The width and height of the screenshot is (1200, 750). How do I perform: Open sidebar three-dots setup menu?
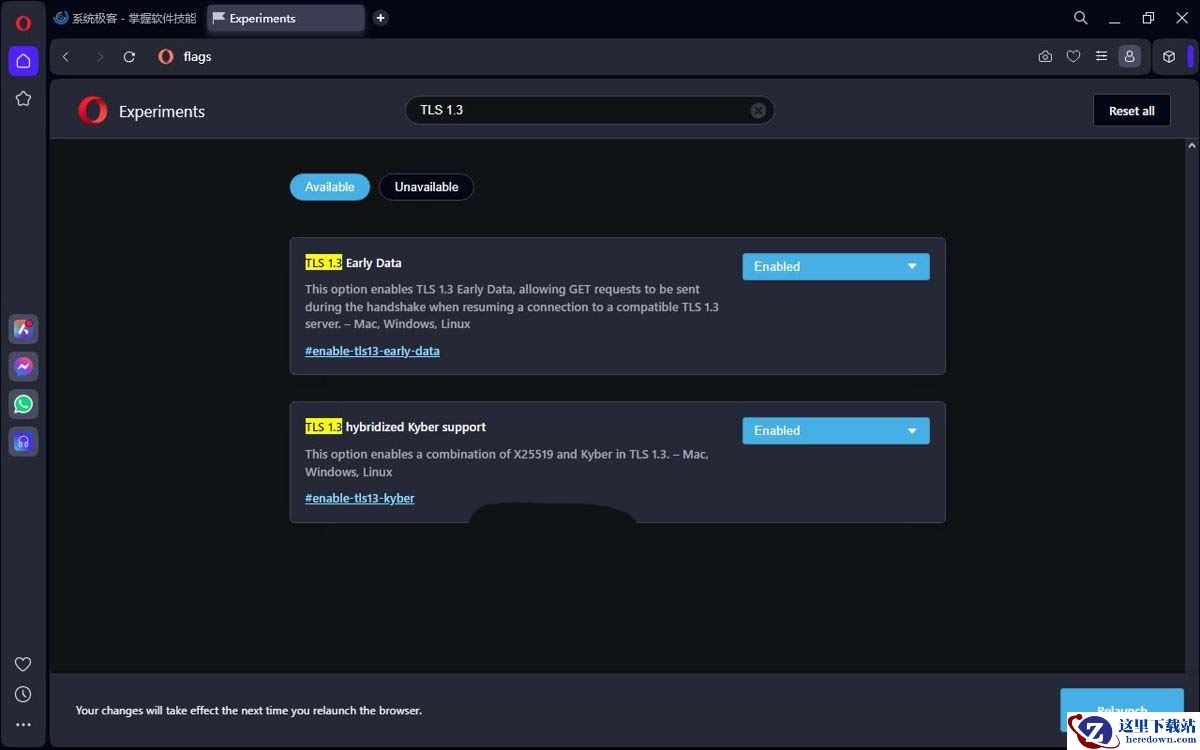pyautogui.click(x=23, y=725)
